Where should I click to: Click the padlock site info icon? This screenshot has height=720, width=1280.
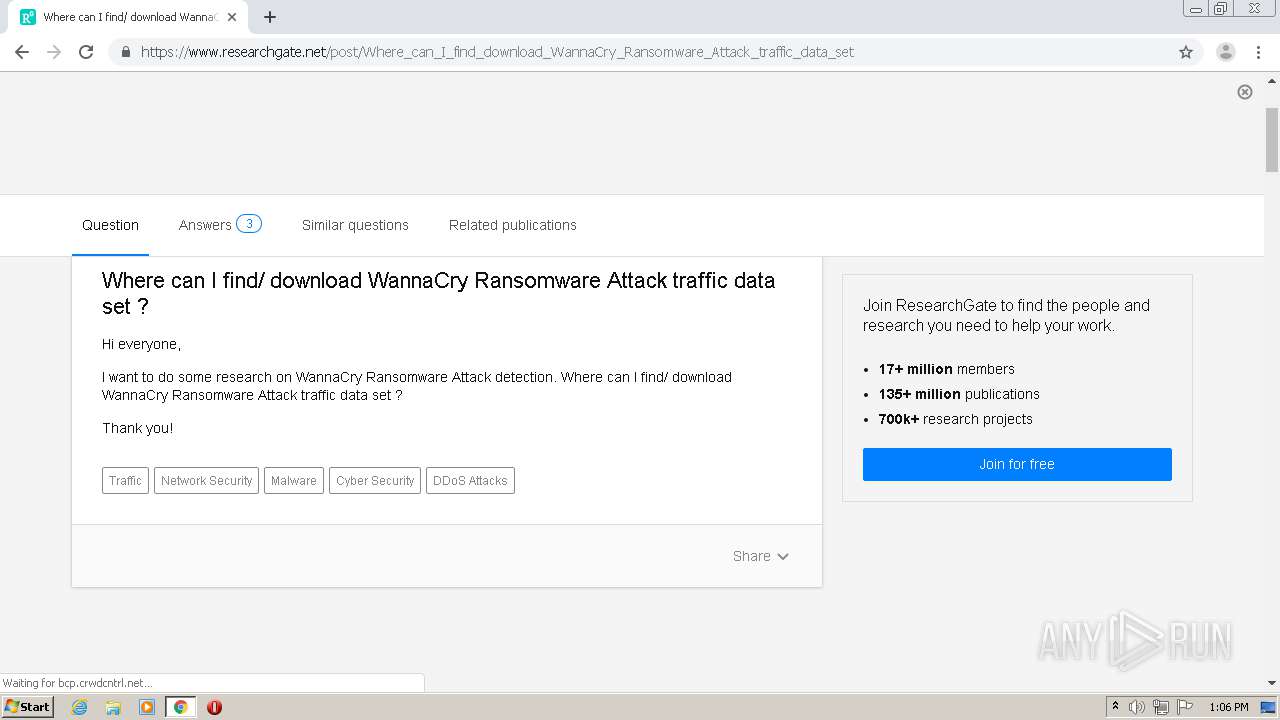coord(126,52)
